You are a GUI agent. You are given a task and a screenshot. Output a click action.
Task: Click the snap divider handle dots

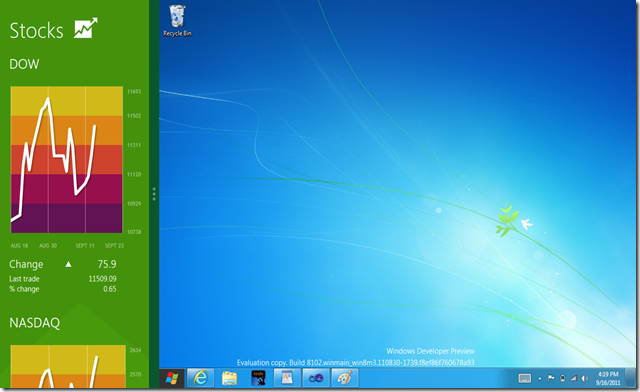pos(154,194)
